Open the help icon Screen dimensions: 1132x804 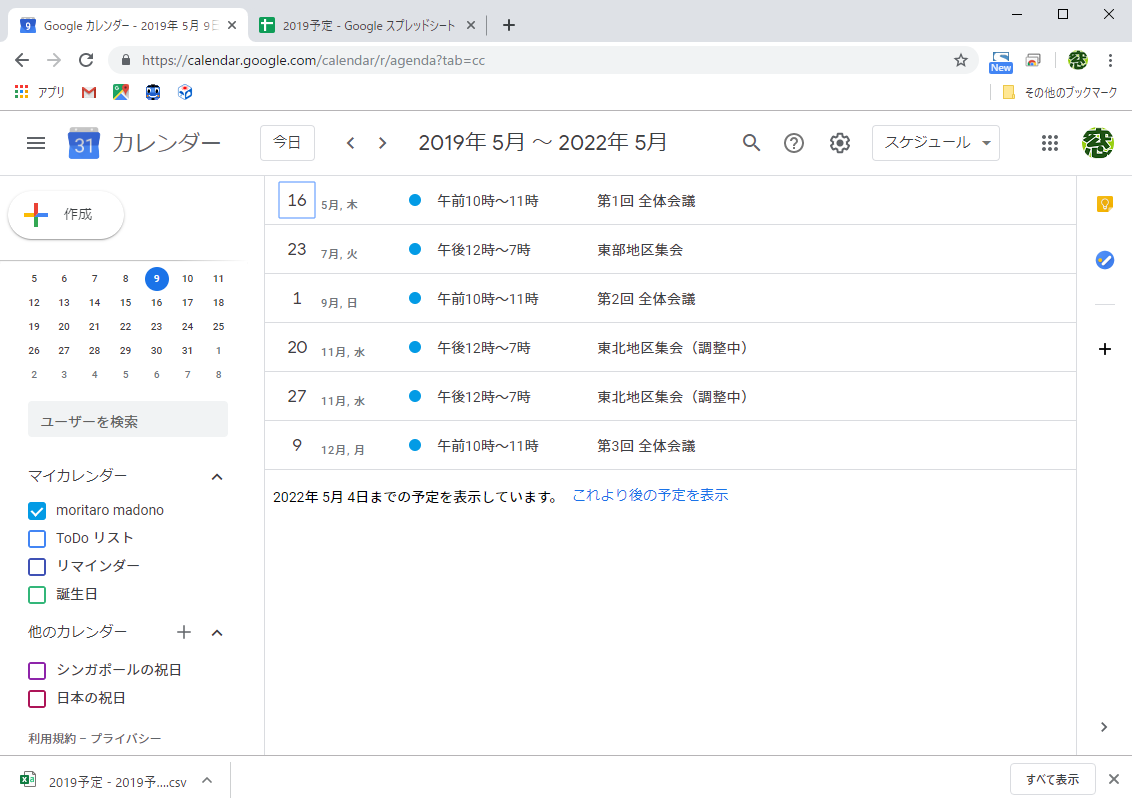point(794,143)
